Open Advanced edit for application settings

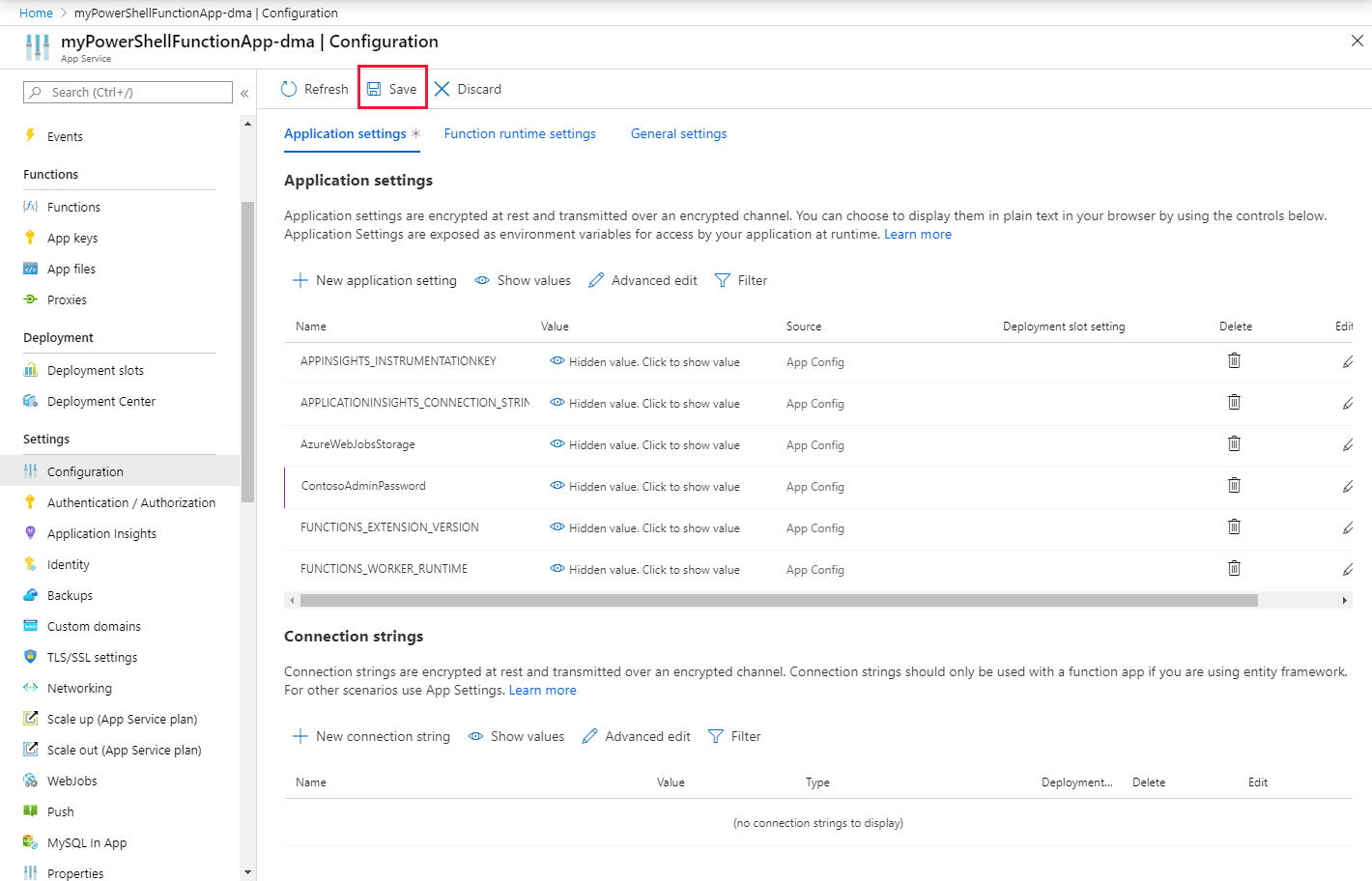click(643, 280)
